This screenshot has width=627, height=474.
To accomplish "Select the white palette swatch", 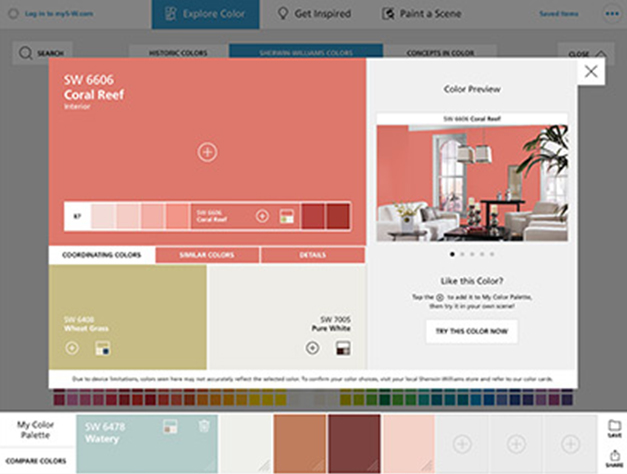I will click(246, 444).
